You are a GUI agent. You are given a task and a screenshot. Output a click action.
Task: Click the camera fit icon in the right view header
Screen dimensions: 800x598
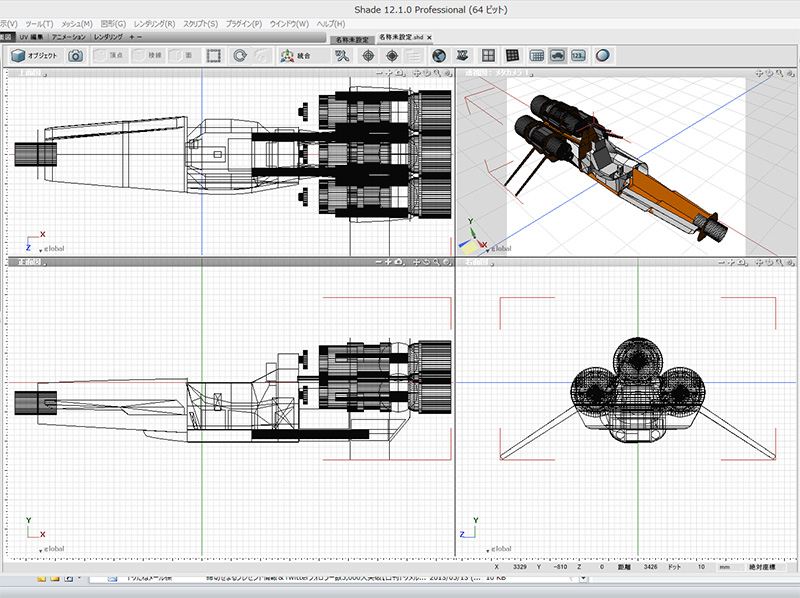click(x=743, y=262)
